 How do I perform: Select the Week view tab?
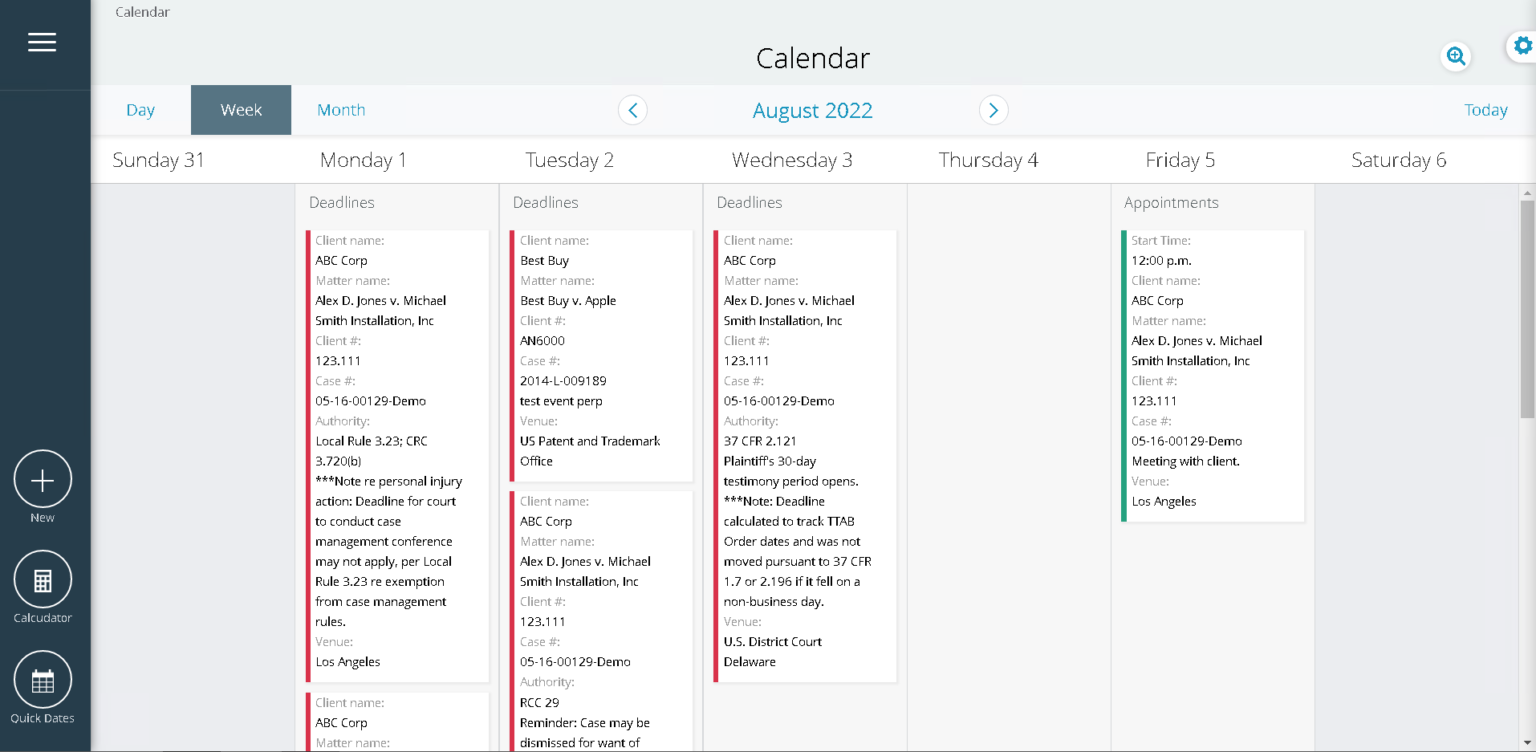[241, 110]
